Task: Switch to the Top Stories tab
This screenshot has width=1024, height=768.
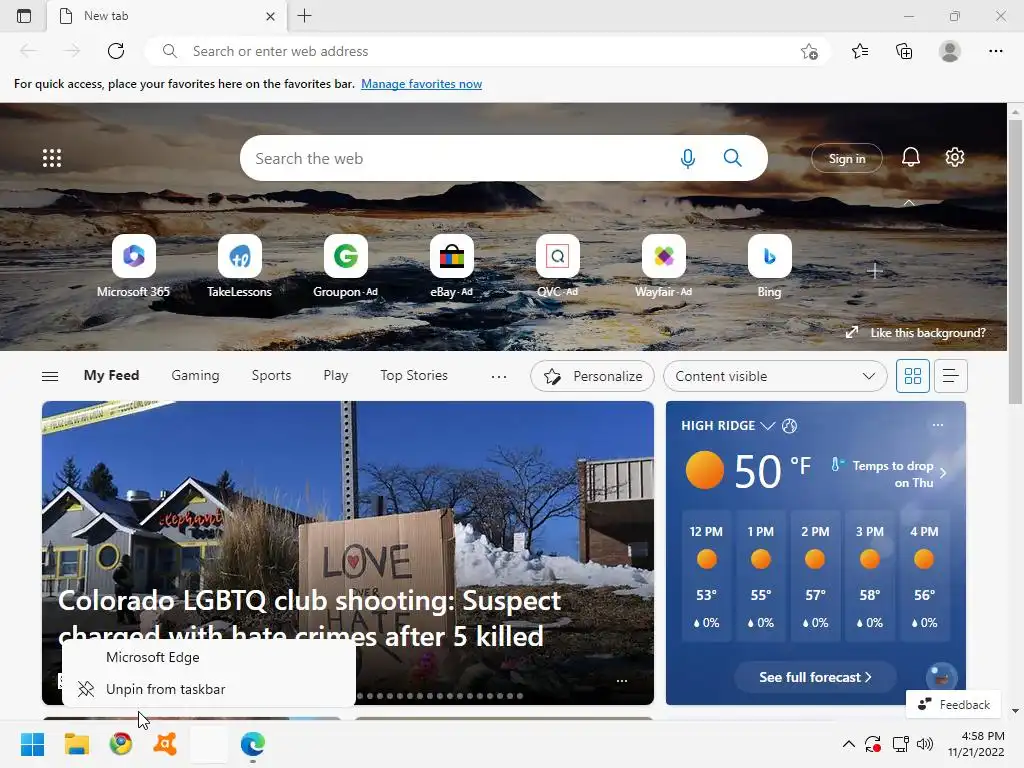Action: pos(414,376)
